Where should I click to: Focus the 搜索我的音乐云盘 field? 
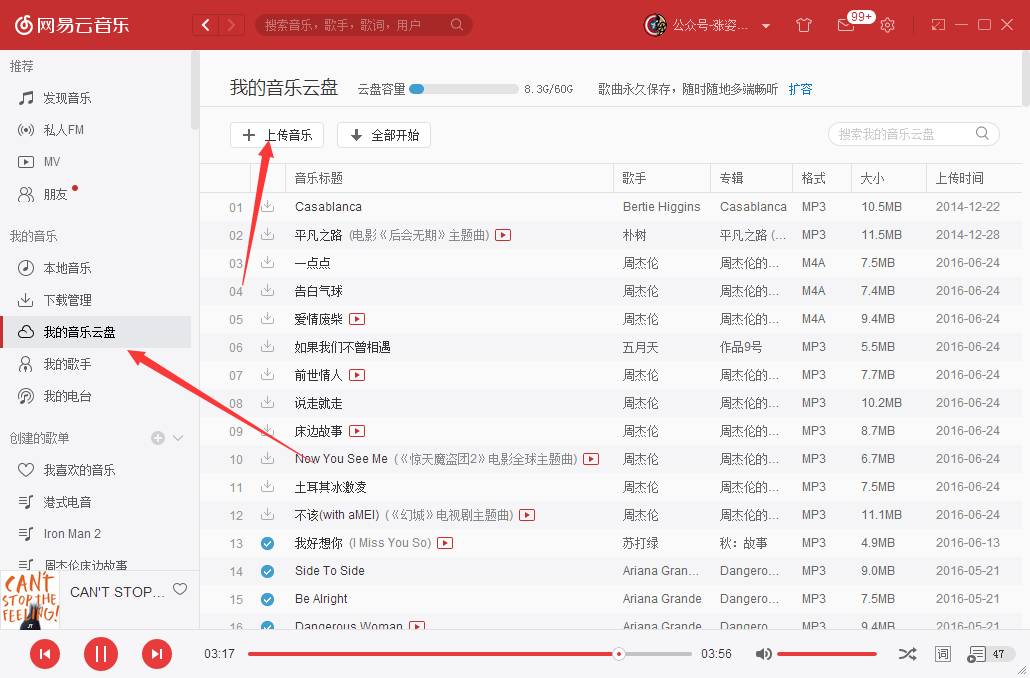pyautogui.click(x=914, y=134)
